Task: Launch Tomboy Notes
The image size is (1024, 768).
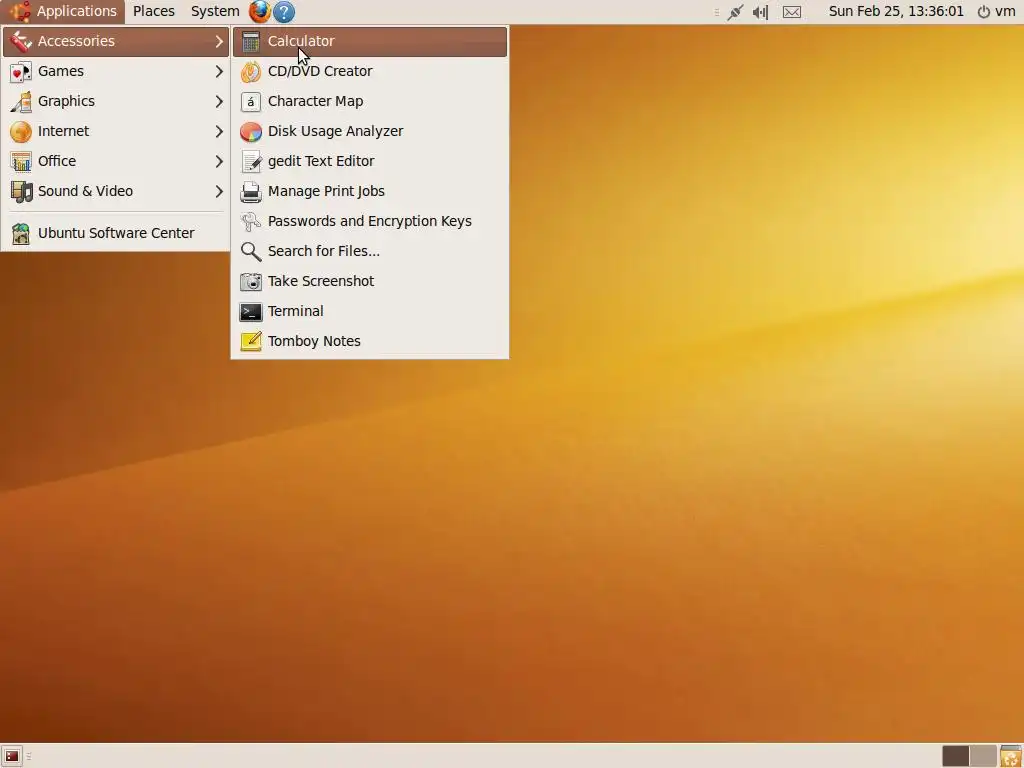Action: (370, 342)
